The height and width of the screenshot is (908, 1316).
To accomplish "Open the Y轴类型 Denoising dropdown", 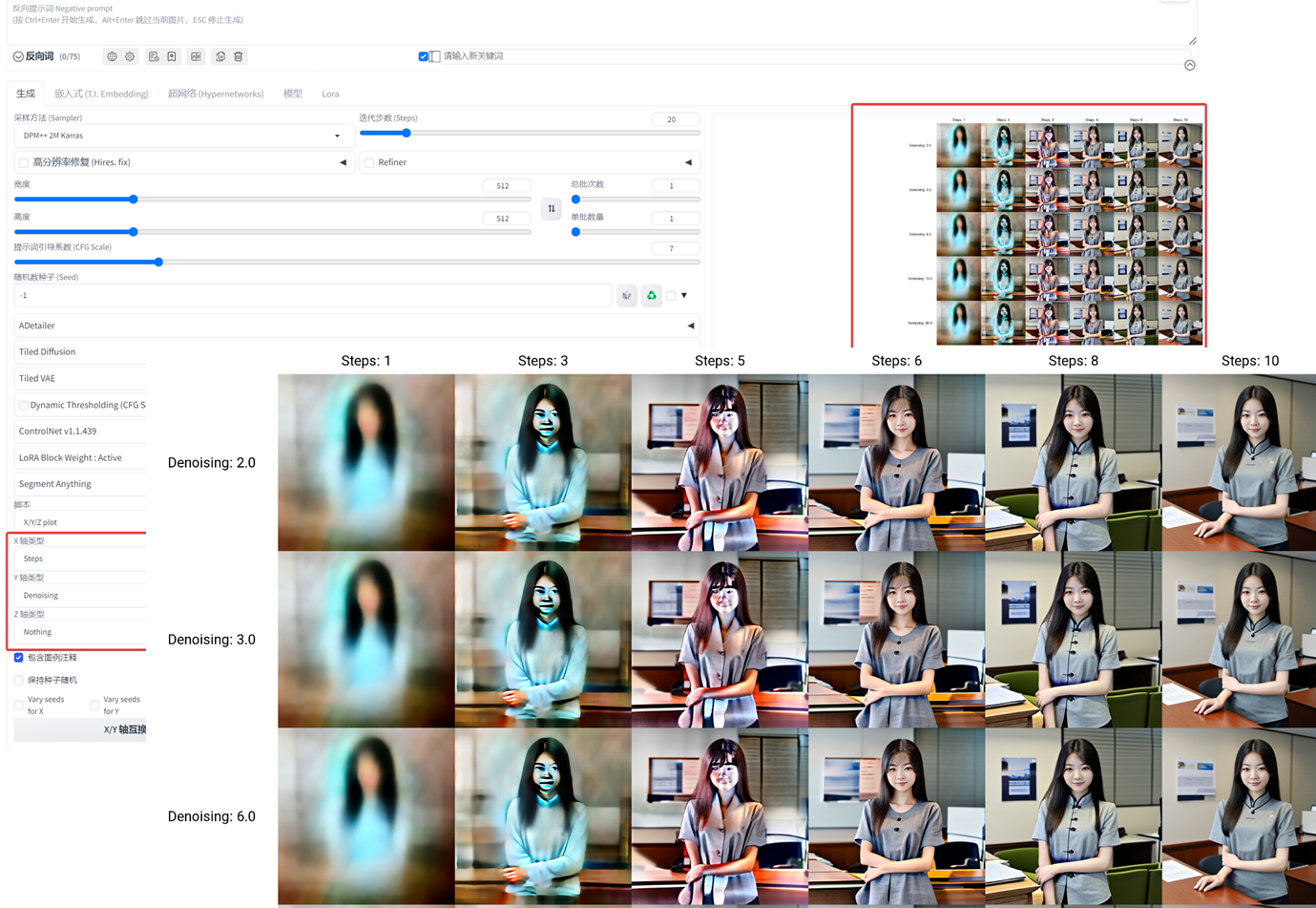I will tap(72, 595).
